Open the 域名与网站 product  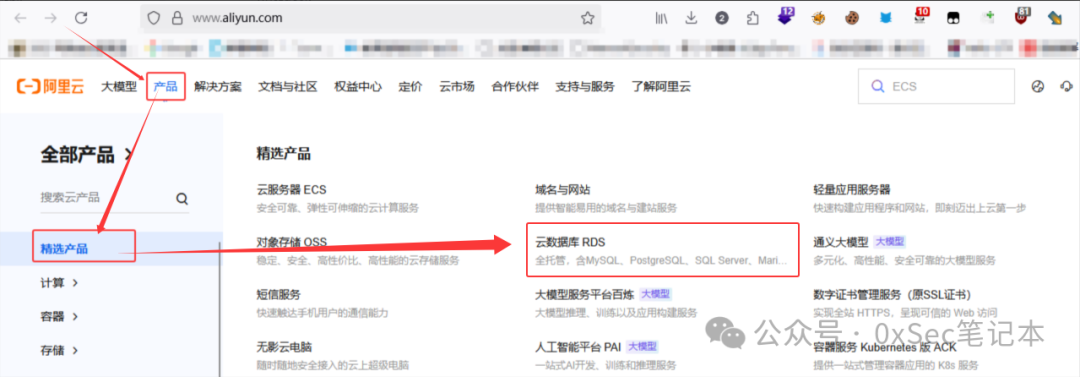(x=563, y=190)
